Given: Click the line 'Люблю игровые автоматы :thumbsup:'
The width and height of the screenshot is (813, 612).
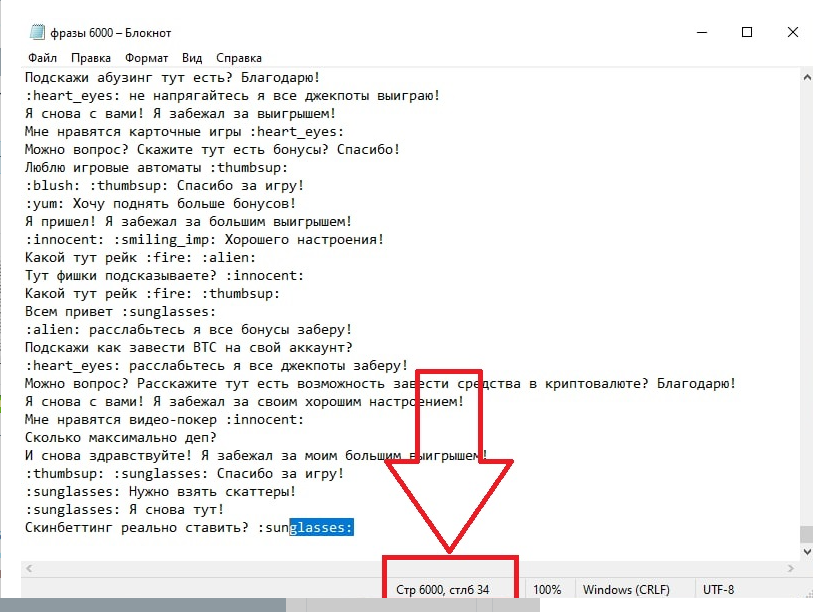Looking at the screenshot, I should click(156, 168).
